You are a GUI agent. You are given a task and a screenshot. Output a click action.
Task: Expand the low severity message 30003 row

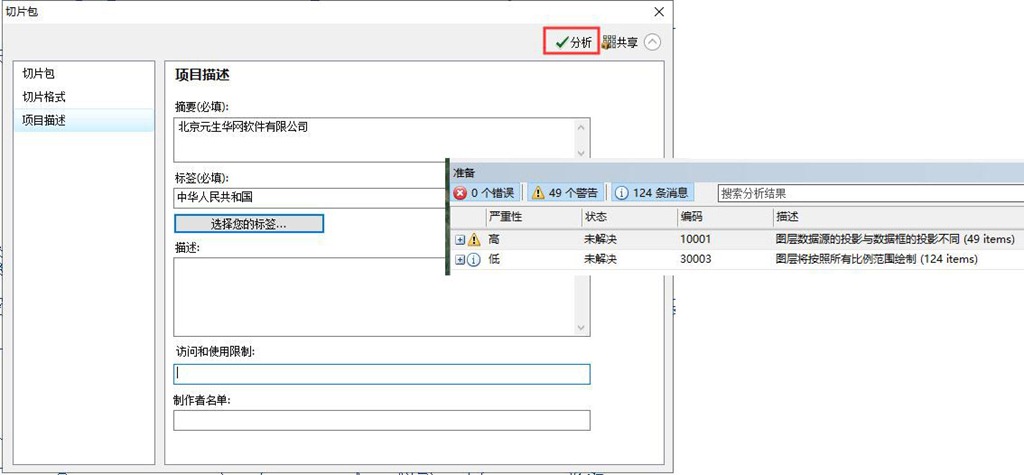460,260
